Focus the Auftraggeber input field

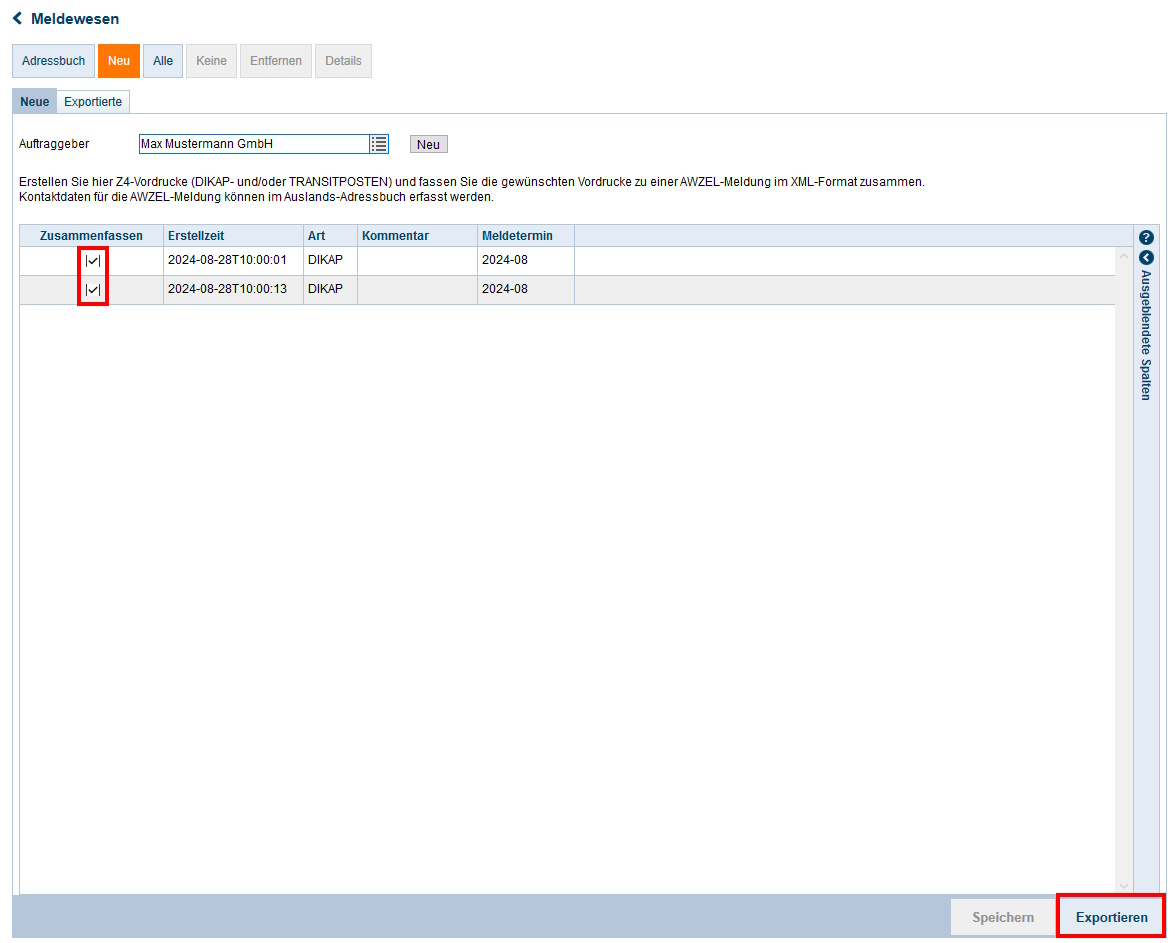coord(254,144)
